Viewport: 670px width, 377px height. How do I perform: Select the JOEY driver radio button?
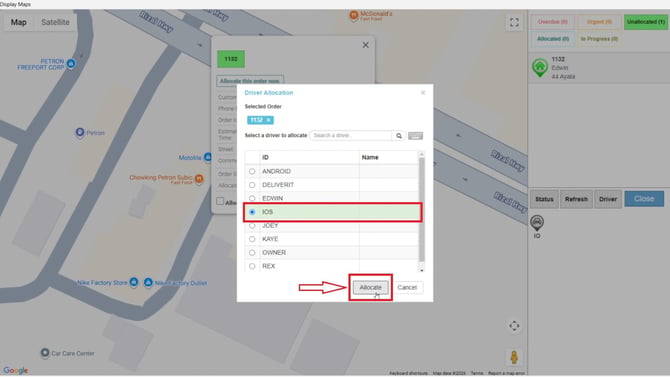pyautogui.click(x=252, y=226)
